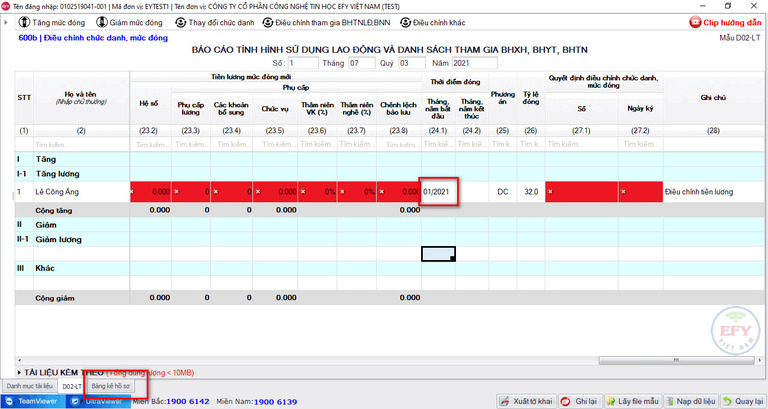Click the x icon in the decision Số cell
Image resolution: width=768 pixels, height=409 pixels.
pos(550,192)
